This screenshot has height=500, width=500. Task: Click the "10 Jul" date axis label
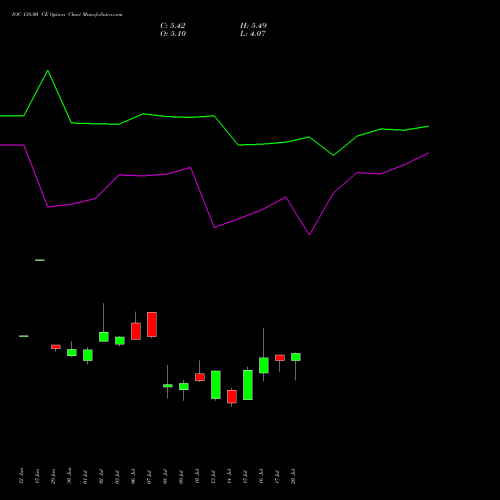coord(198,477)
